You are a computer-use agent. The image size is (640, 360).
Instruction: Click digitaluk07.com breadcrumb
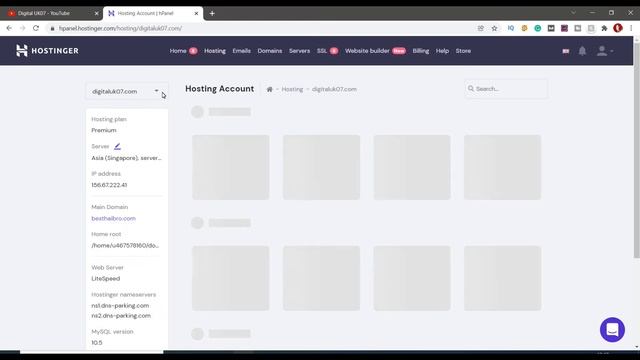(334, 89)
